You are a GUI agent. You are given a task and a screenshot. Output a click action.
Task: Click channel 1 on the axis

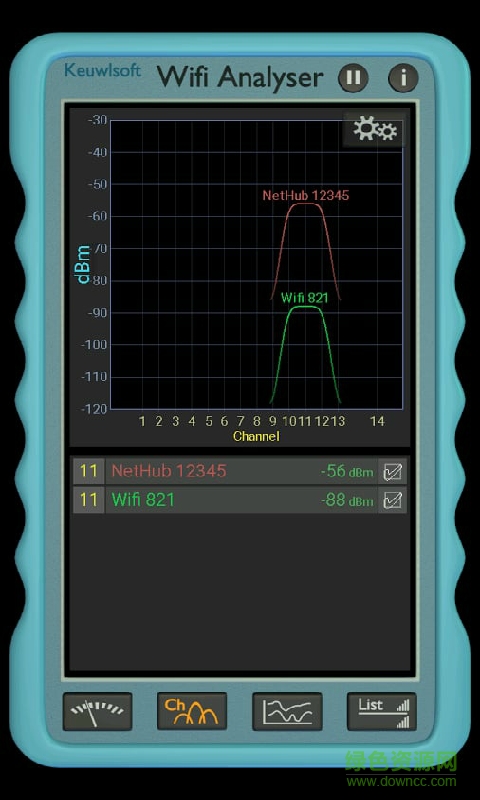[142, 421]
